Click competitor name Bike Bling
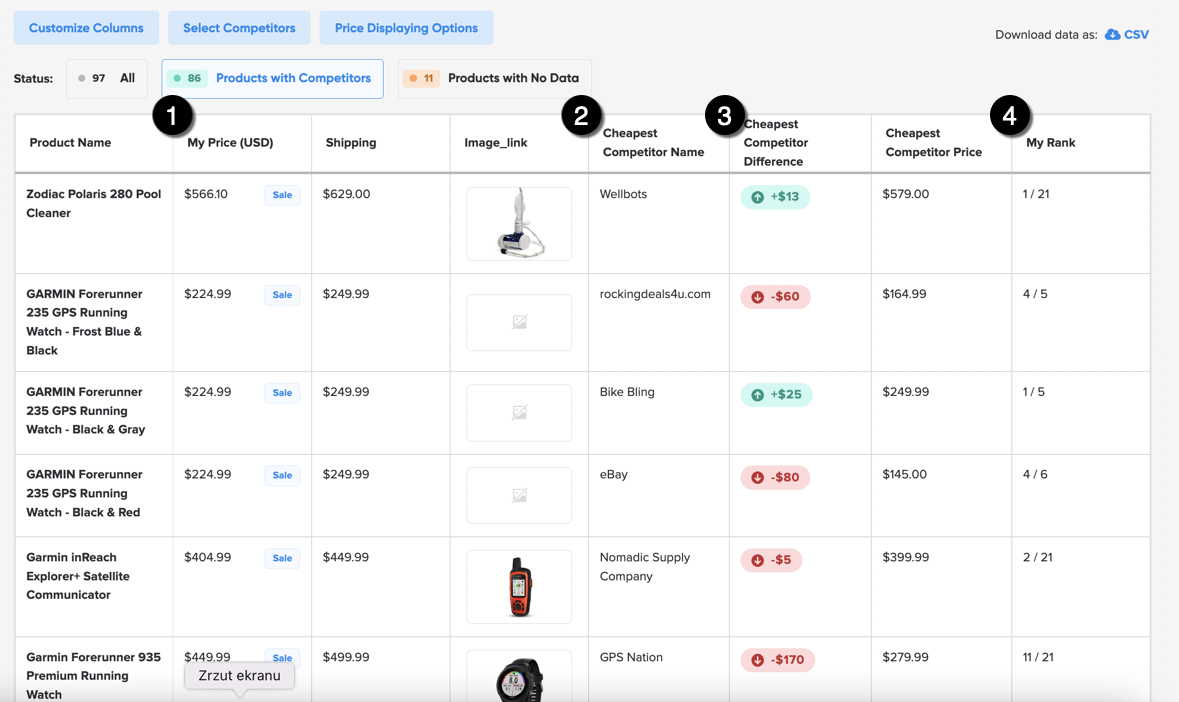1179x702 pixels. click(x=627, y=392)
